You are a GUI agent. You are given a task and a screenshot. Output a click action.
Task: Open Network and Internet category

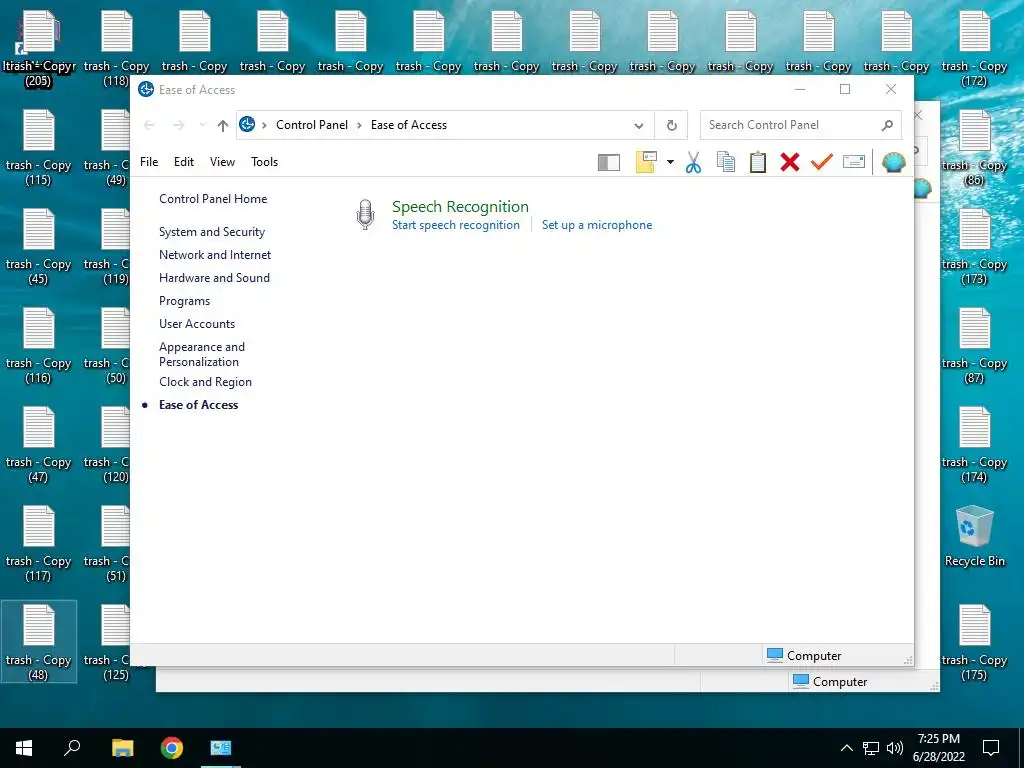(x=215, y=255)
